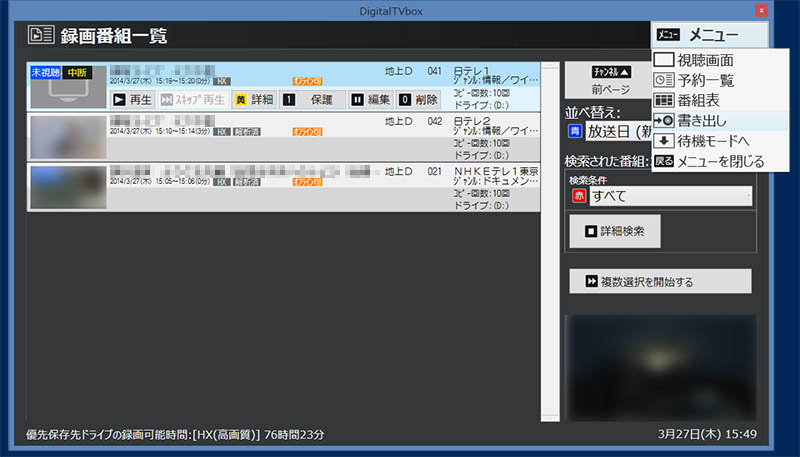Click 複数選択を開始する button
This screenshot has width=800, height=457.
click(660, 281)
